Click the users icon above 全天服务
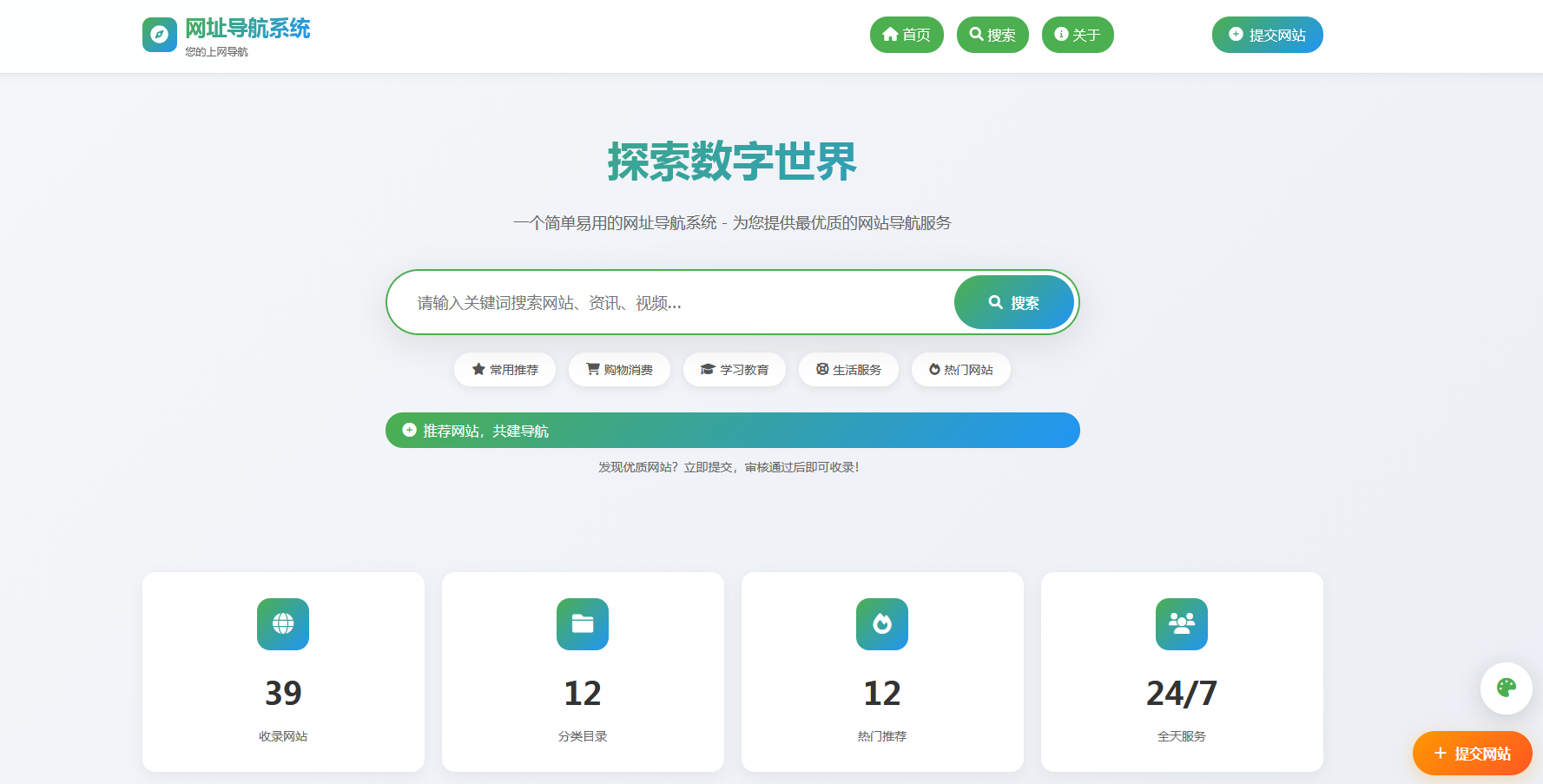 pos(1181,624)
